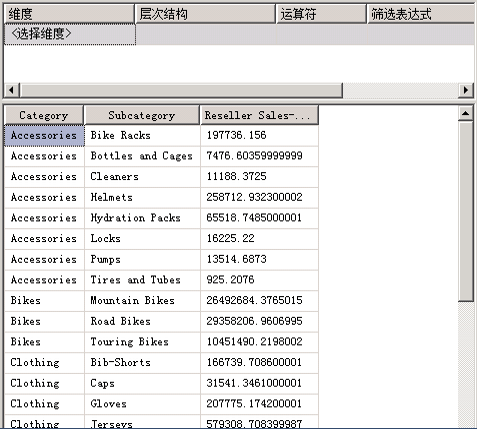This screenshot has height=429, width=477.
Task: Select Bikes cell in Road Bikes row
Action: (x=44, y=322)
